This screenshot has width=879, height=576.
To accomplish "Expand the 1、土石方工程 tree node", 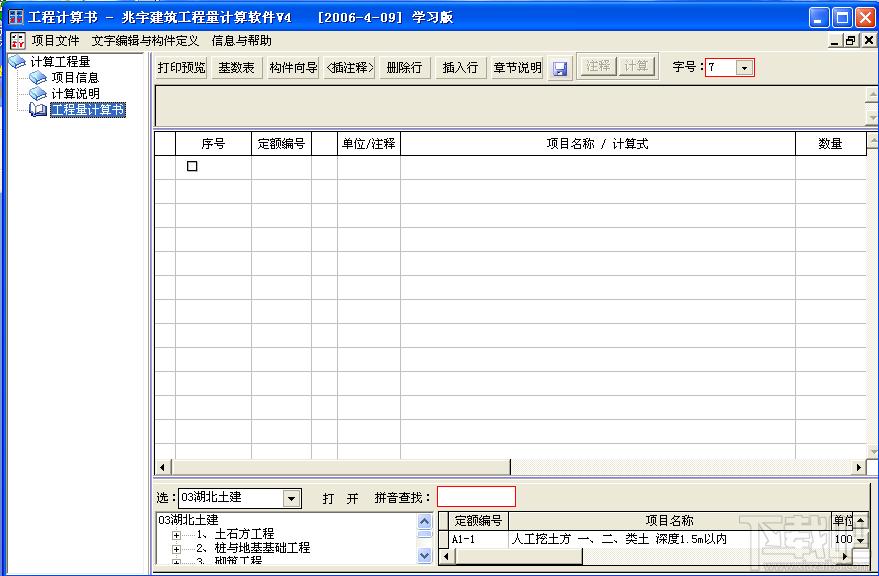I will click(x=176, y=535).
